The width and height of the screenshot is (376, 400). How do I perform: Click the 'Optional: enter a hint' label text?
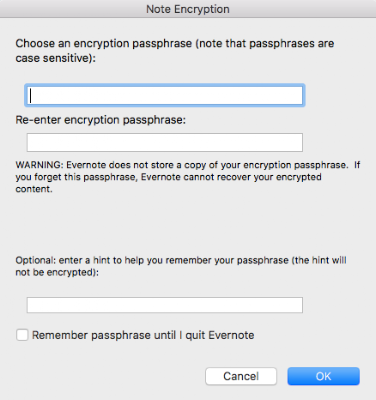181,266
